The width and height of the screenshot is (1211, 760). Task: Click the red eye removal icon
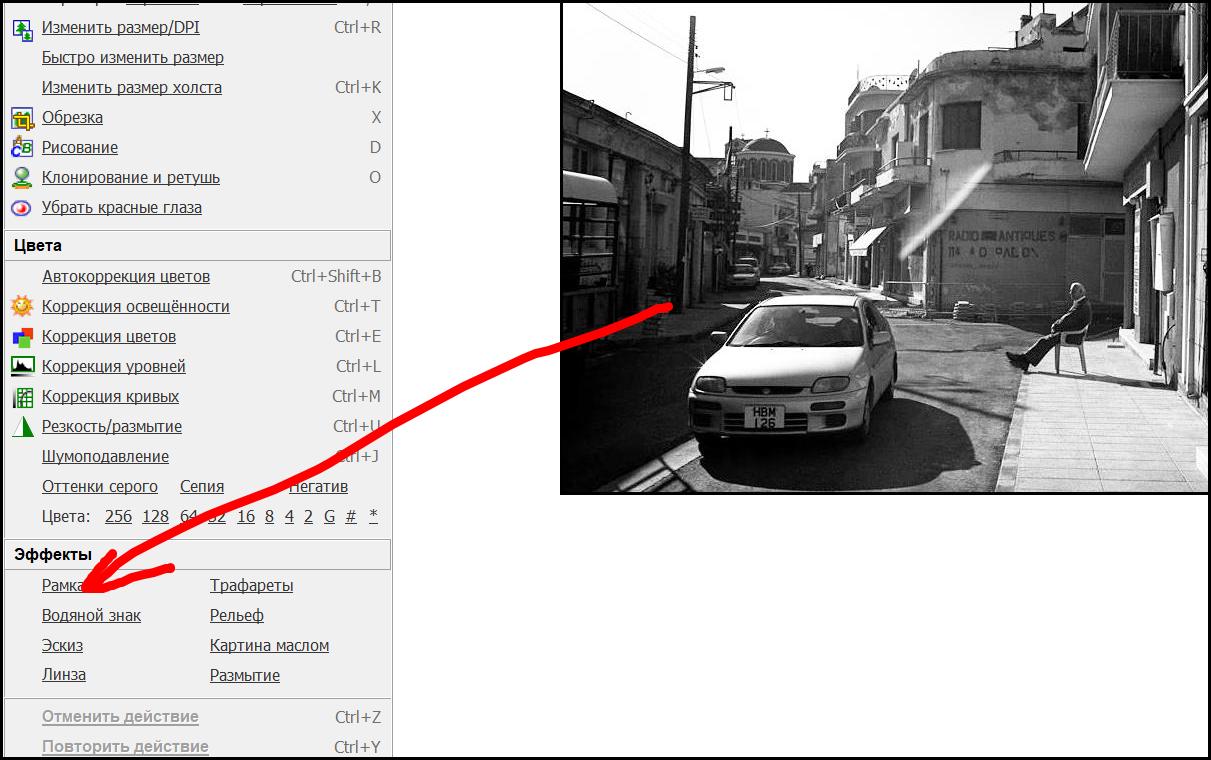[22, 208]
